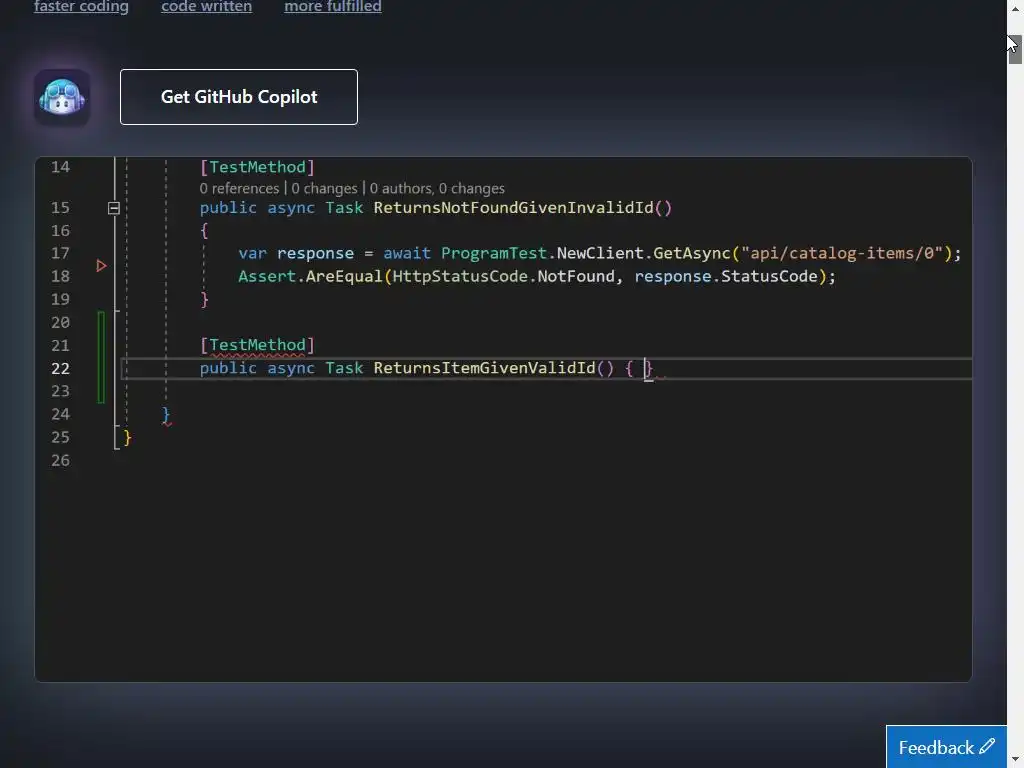Collapse the method at line 15

pyautogui.click(x=114, y=208)
